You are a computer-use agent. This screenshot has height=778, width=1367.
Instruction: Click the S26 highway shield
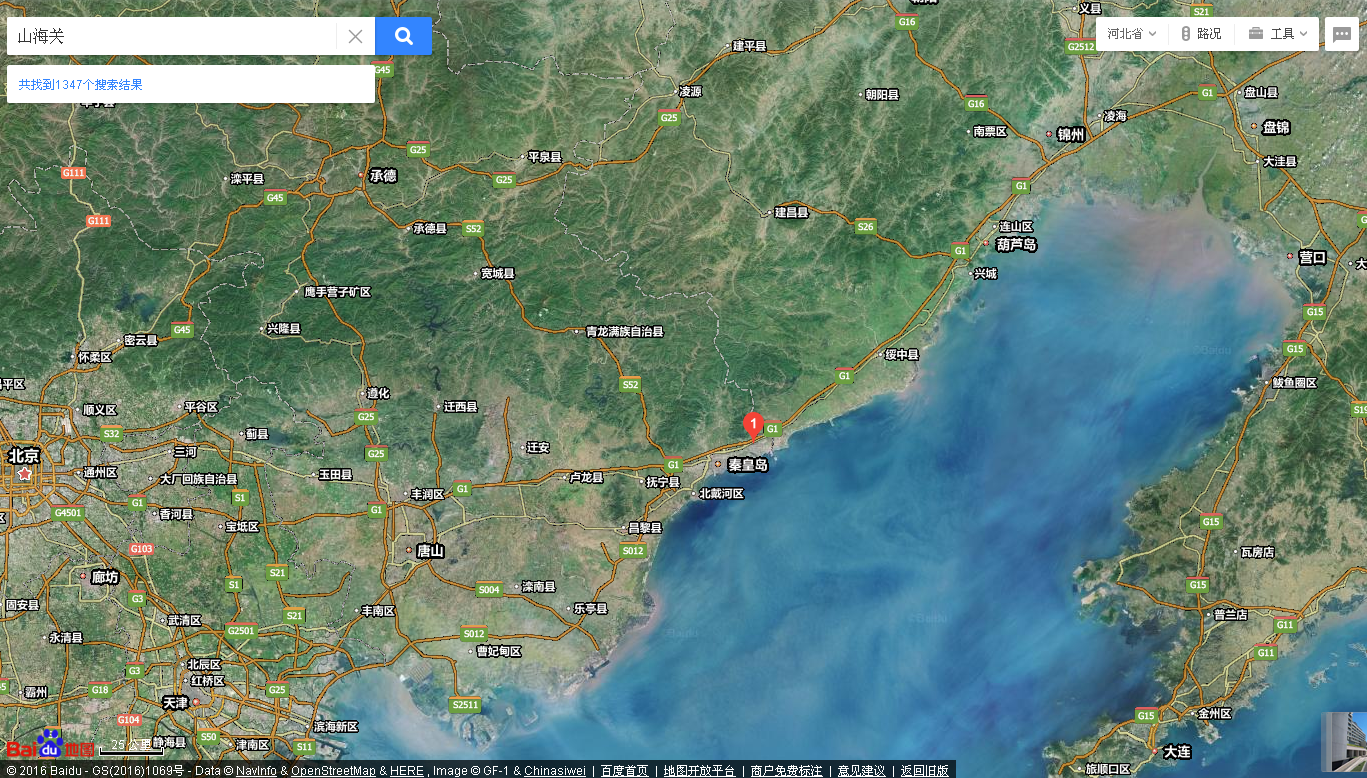[866, 227]
